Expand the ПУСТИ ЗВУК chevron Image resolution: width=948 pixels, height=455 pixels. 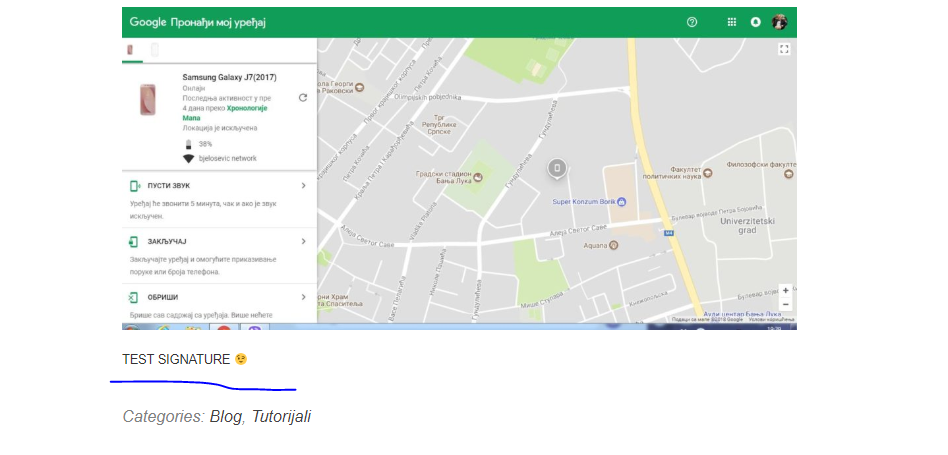tap(304, 186)
